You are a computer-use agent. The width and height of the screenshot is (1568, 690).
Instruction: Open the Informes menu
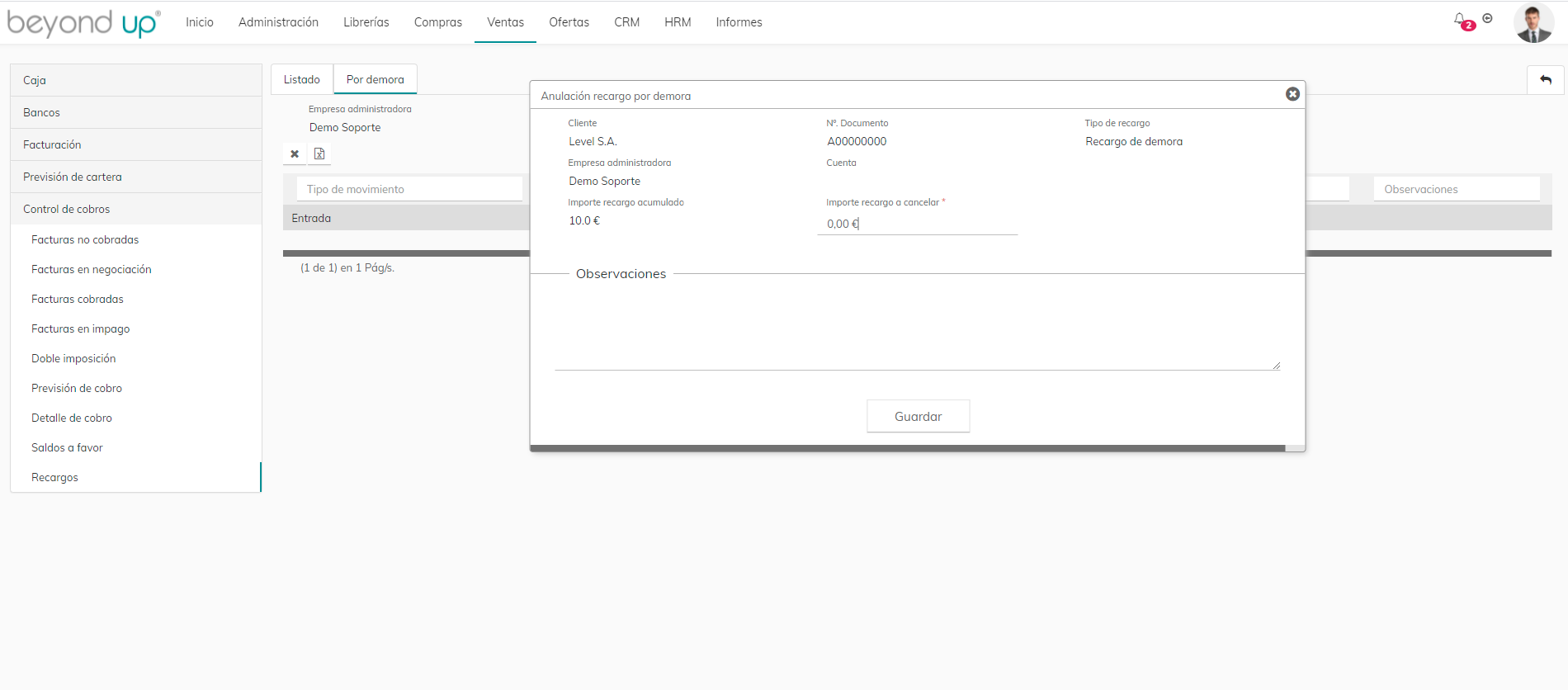pos(739,22)
